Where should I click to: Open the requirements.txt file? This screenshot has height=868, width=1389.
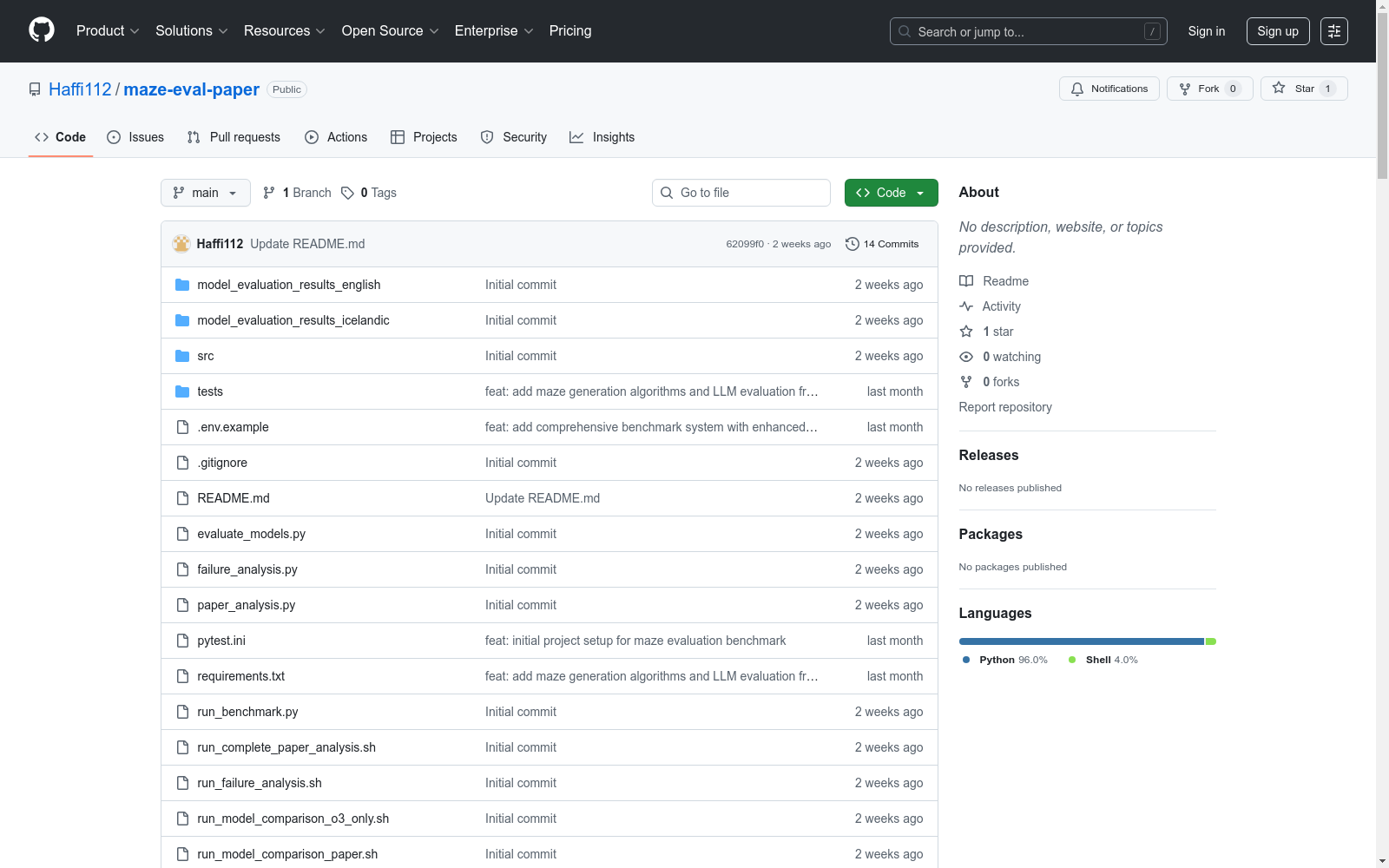(241, 676)
